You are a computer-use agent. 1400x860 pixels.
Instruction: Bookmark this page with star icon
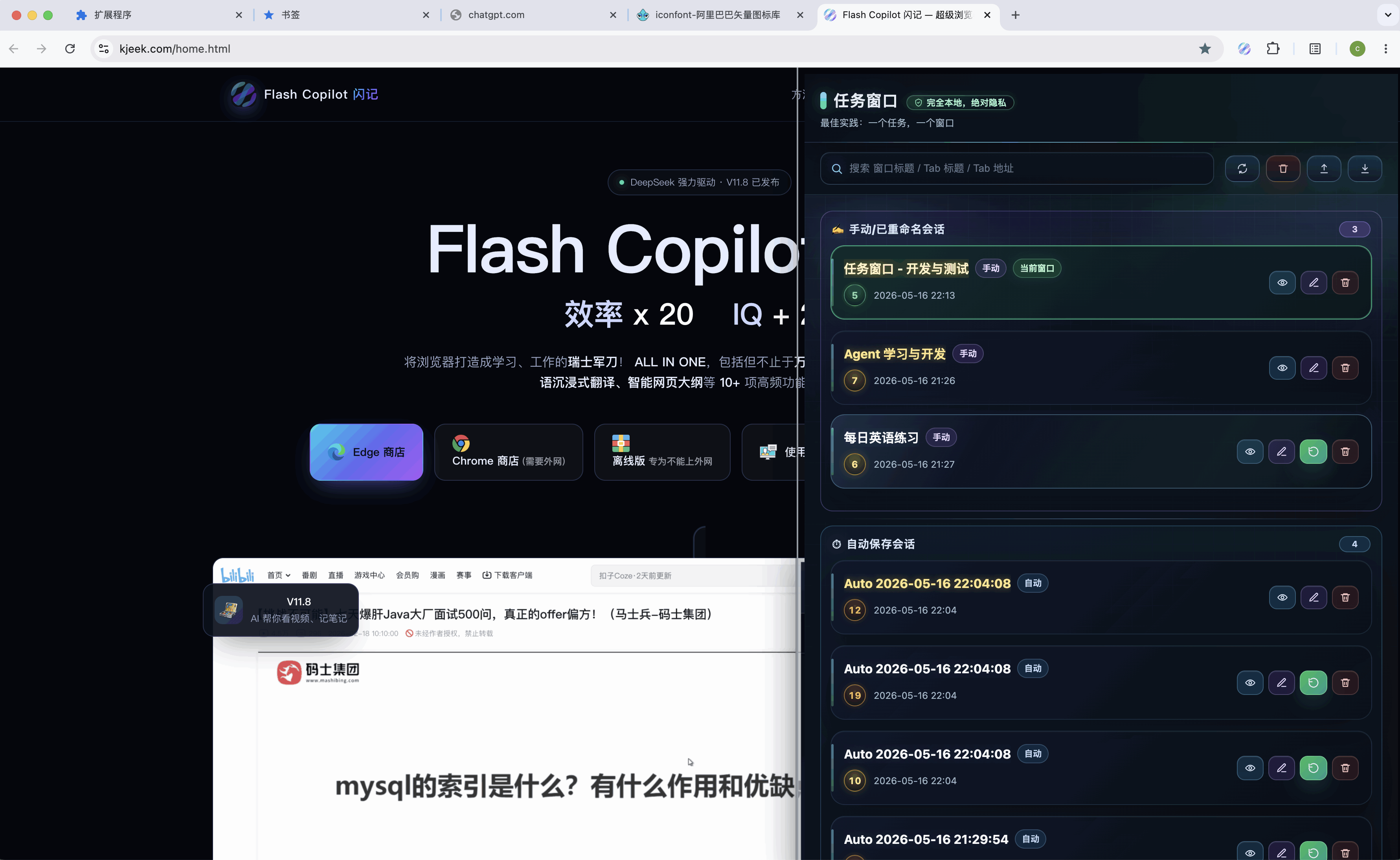(x=1205, y=49)
